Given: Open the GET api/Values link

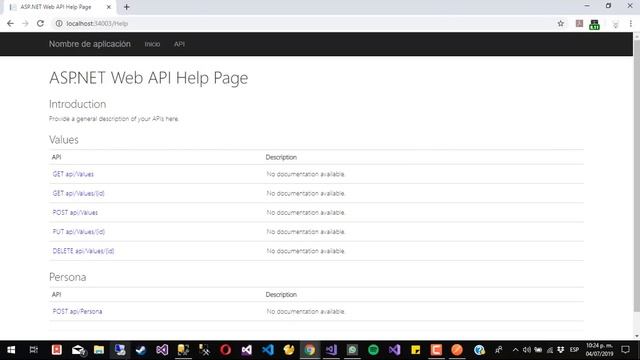Looking at the screenshot, I should tap(73, 174).
